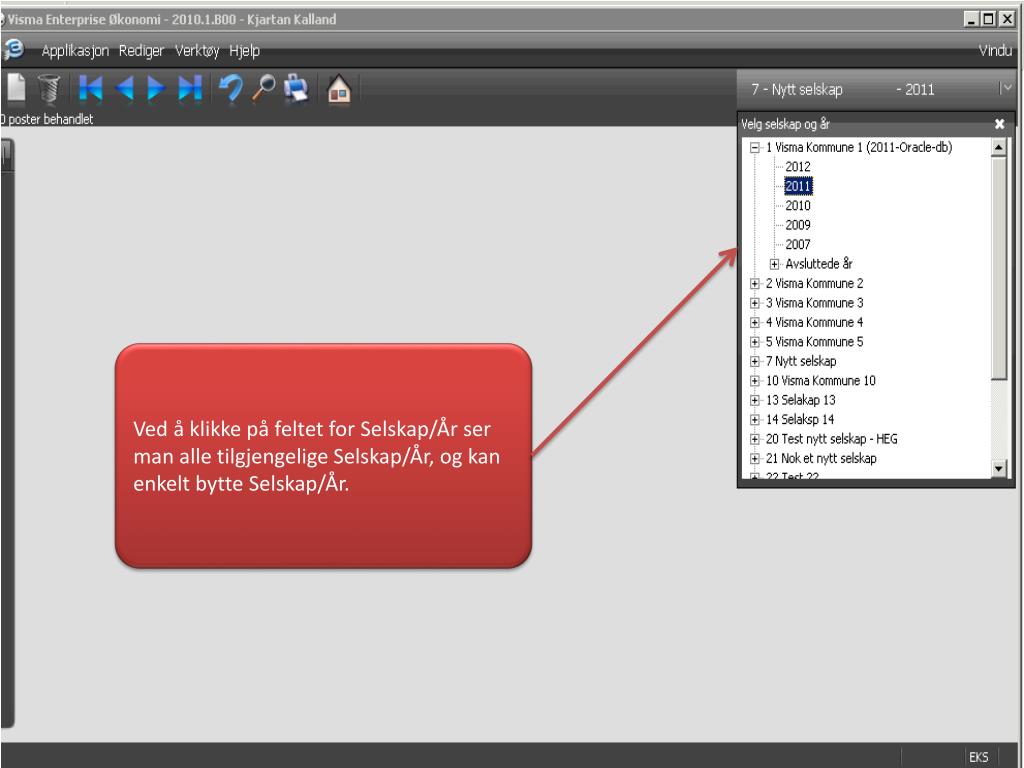Maximize the Visma Enterprise Økonomi window
The image size is (1024, 768).
(989, 20)
